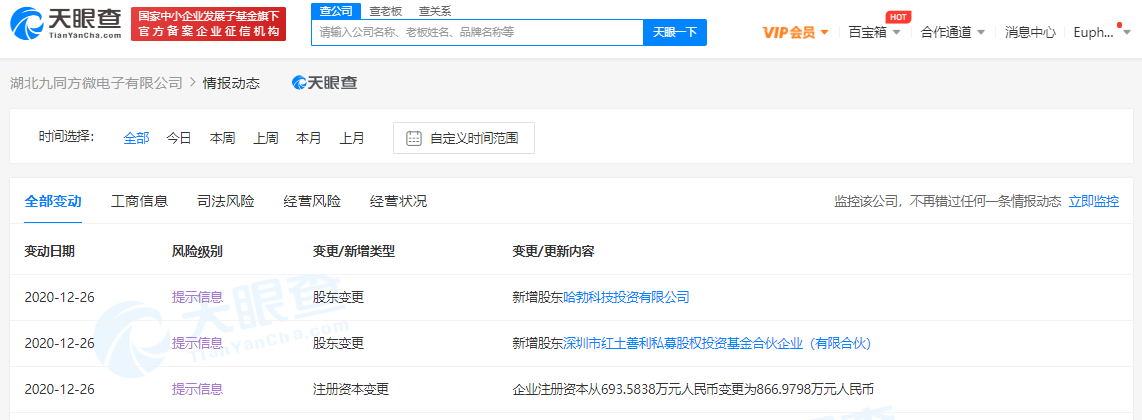Open the Euph... user account menu
This screenshot has width=1142, height=420.
(1102, 33)
